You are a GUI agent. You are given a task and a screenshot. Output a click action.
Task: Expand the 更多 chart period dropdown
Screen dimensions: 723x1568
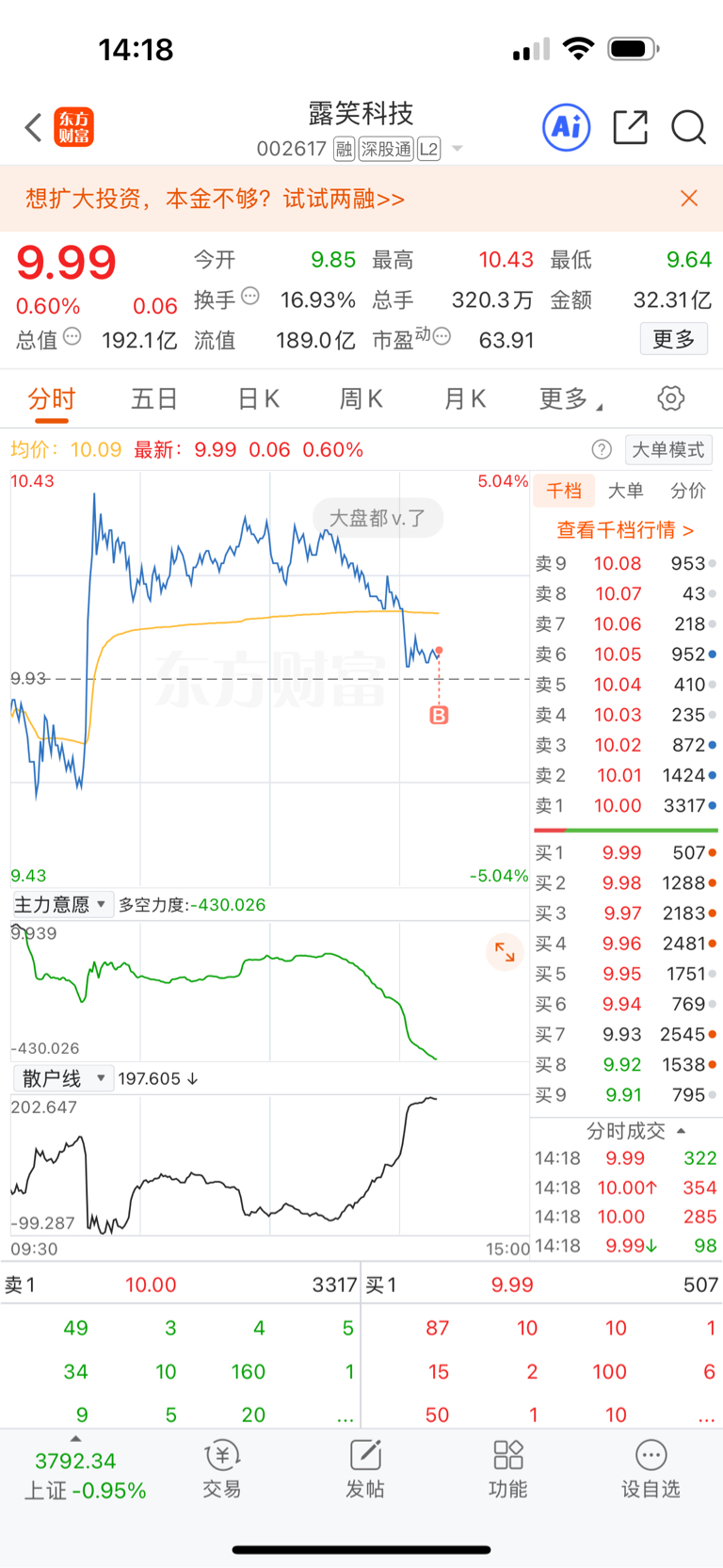click(570, 399)
